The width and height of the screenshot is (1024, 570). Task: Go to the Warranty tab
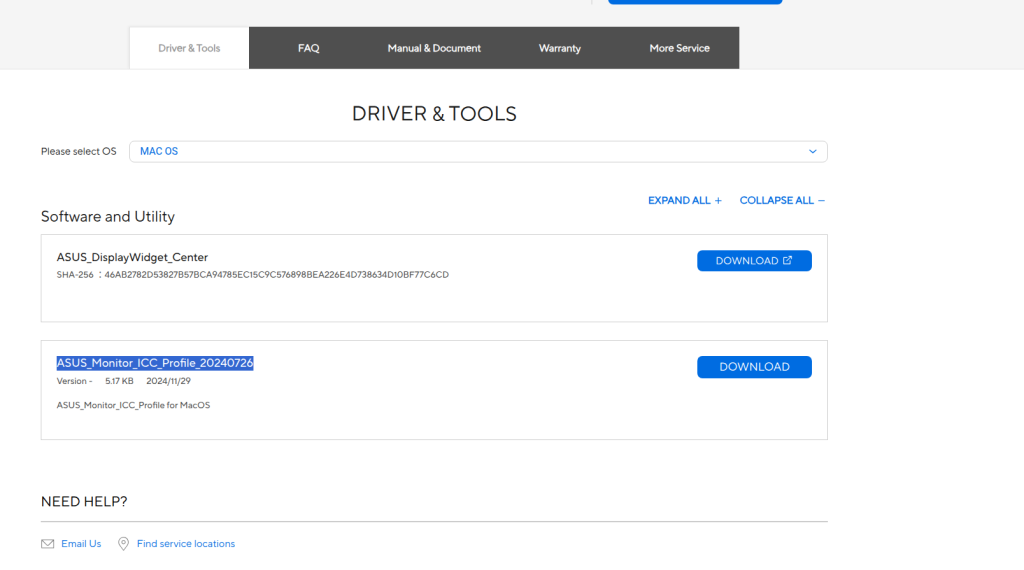[x=559, y=48]
